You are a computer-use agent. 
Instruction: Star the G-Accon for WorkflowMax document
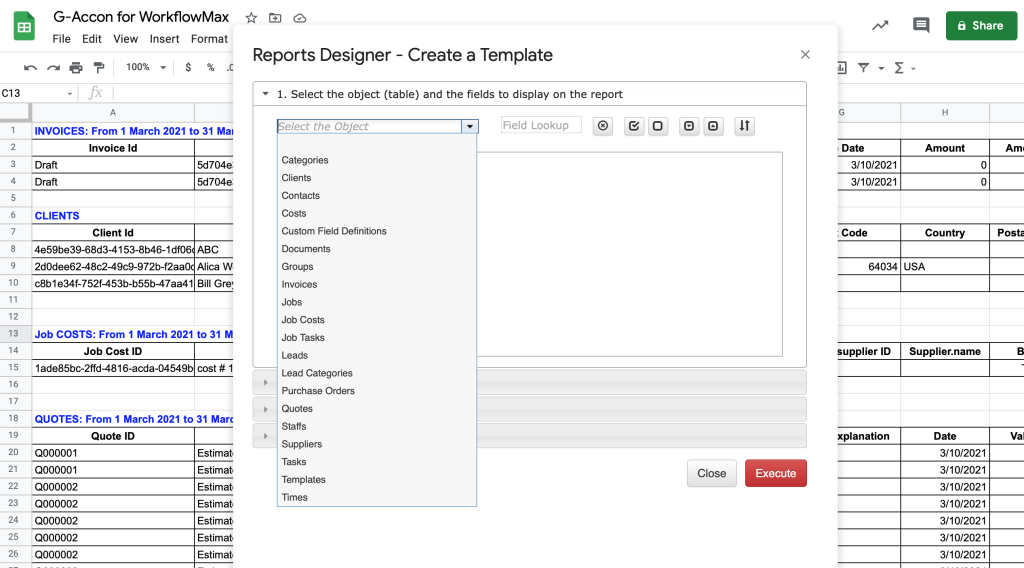[251, 18]
